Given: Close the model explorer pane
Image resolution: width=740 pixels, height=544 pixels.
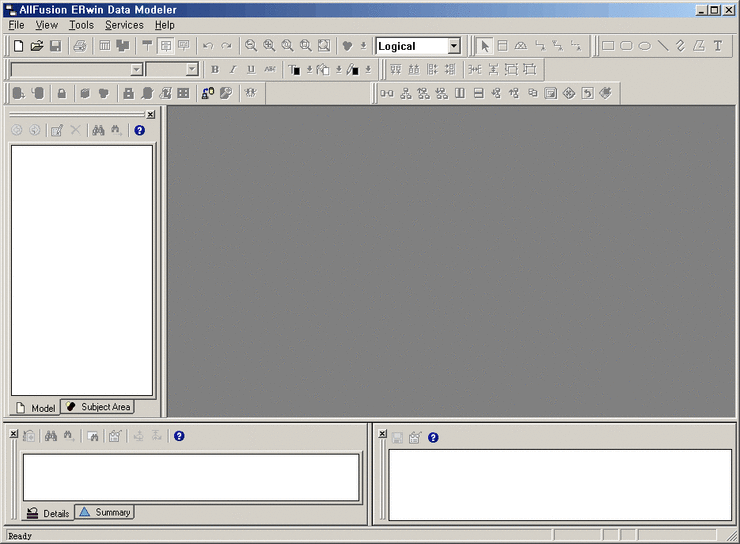Looking at the screenshot, I should [x=150, y=114].
